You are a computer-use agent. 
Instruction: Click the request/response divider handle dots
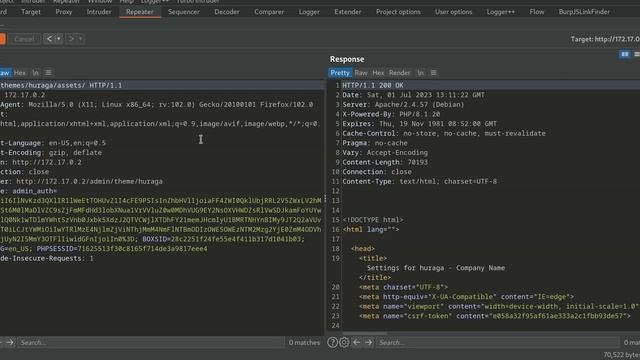pos(325,199)
